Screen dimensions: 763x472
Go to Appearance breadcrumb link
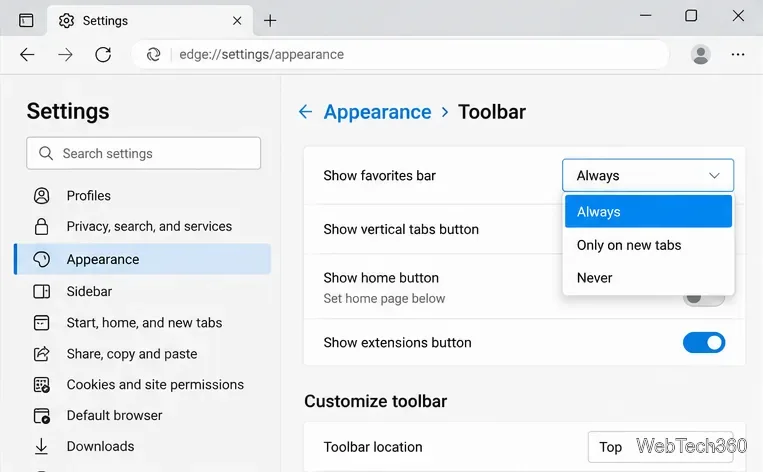[378, 112]
